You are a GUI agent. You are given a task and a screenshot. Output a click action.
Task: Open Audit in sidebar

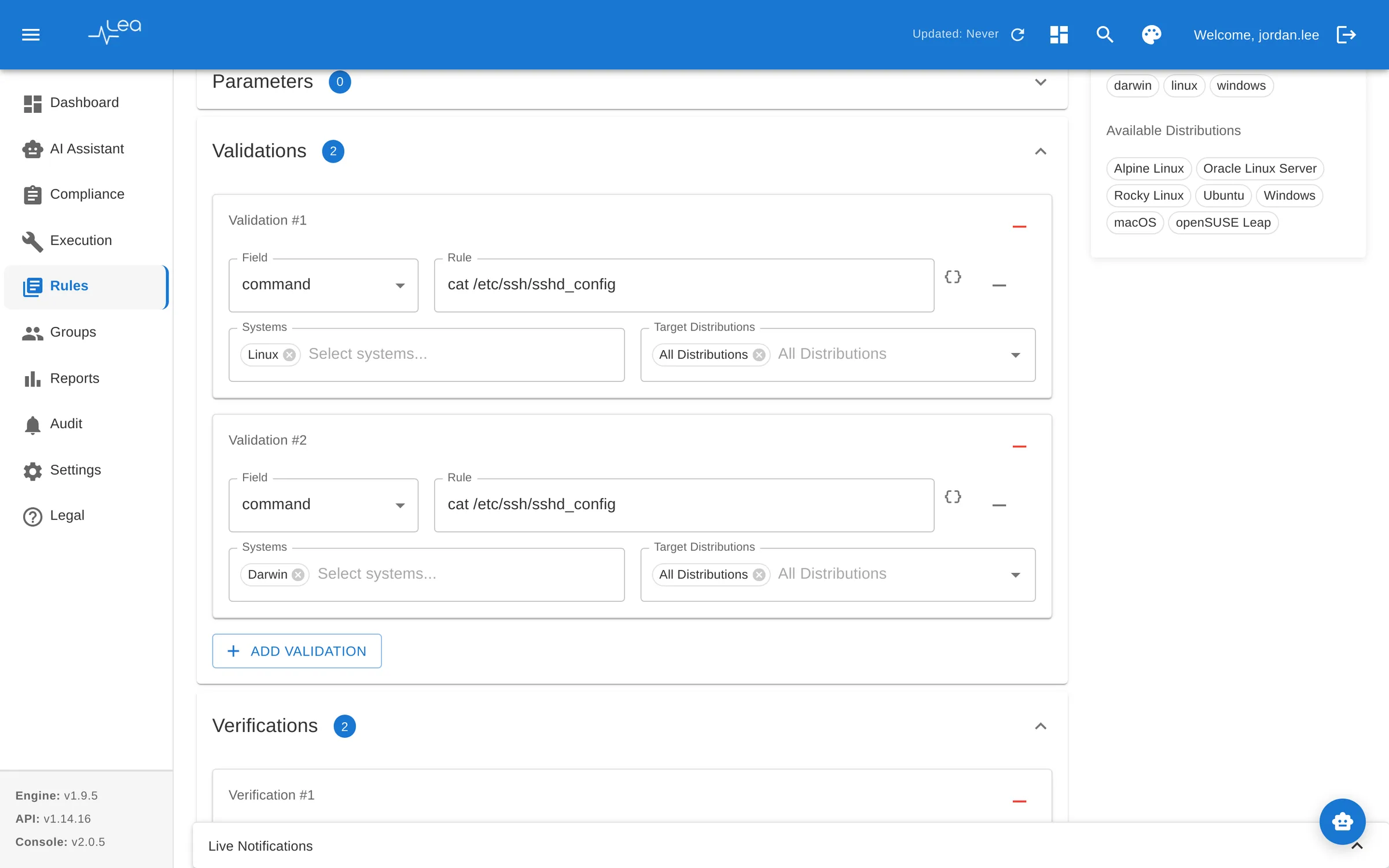[x=86, y=424]
